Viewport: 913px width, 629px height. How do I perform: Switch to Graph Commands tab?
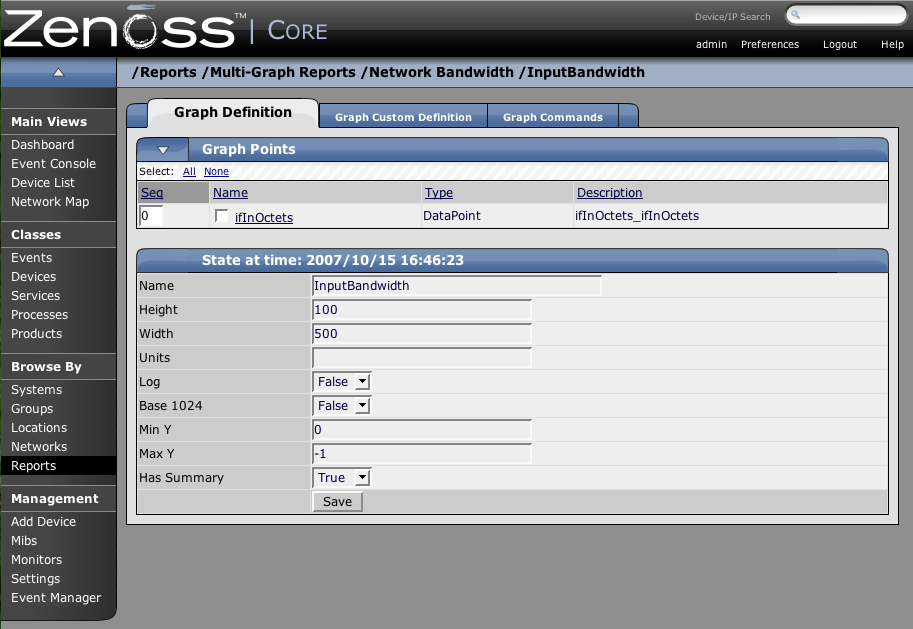click(x=553, y=117)
